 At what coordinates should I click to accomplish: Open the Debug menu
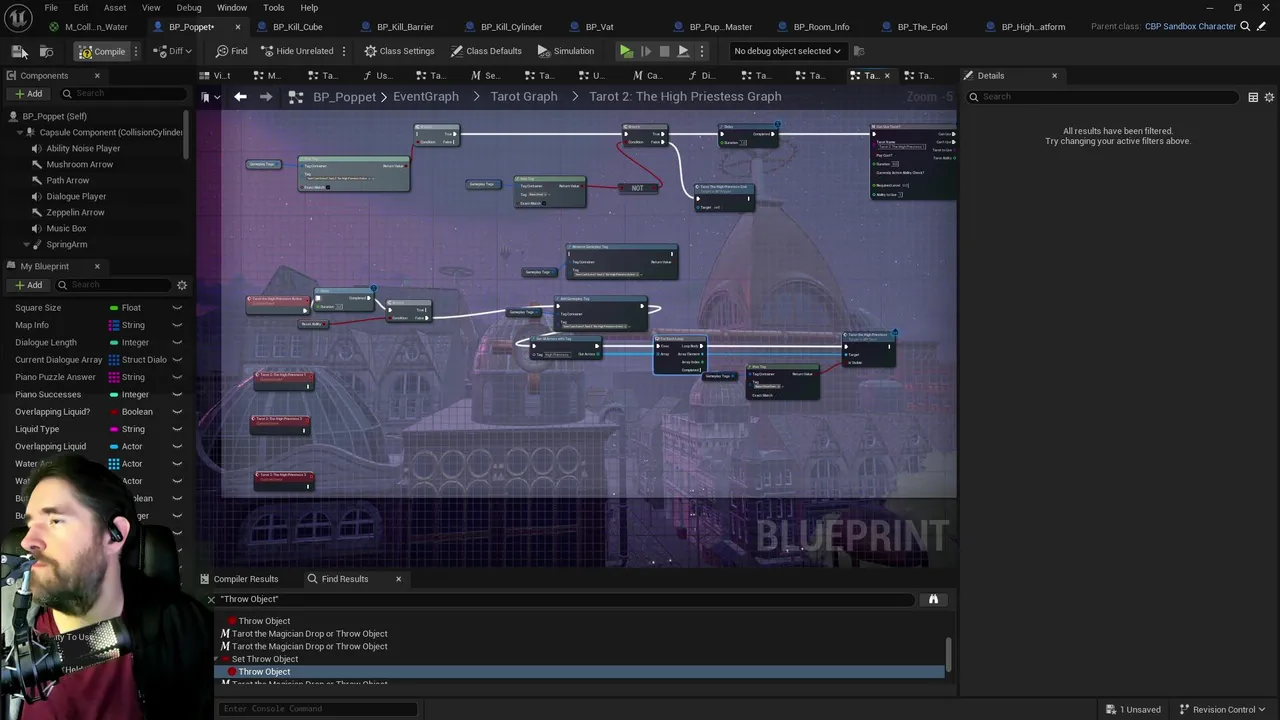[x=189, y=7]
